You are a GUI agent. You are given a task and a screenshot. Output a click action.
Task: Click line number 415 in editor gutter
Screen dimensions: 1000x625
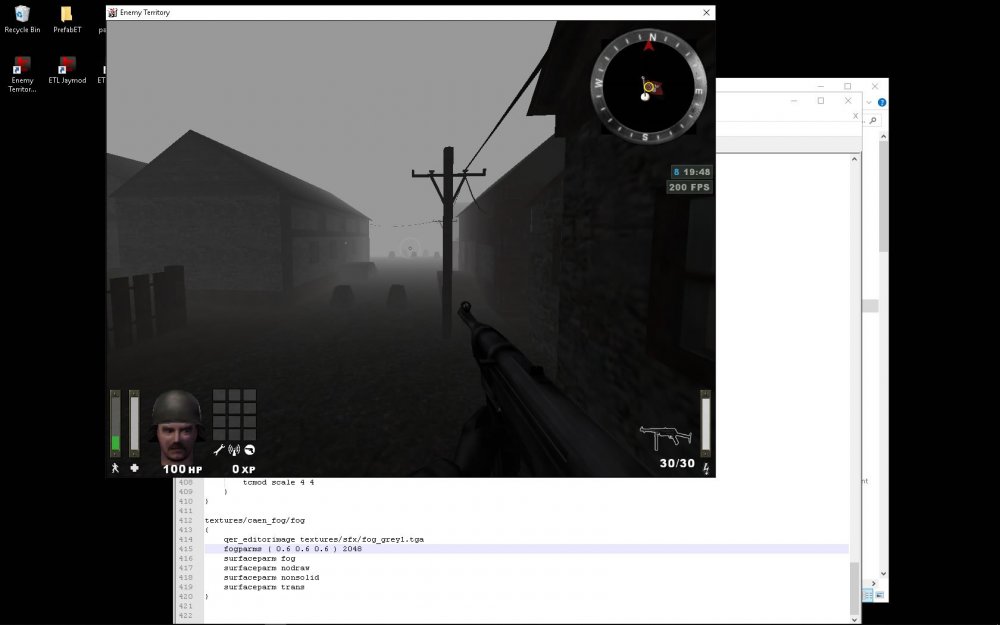click(186, 549)
